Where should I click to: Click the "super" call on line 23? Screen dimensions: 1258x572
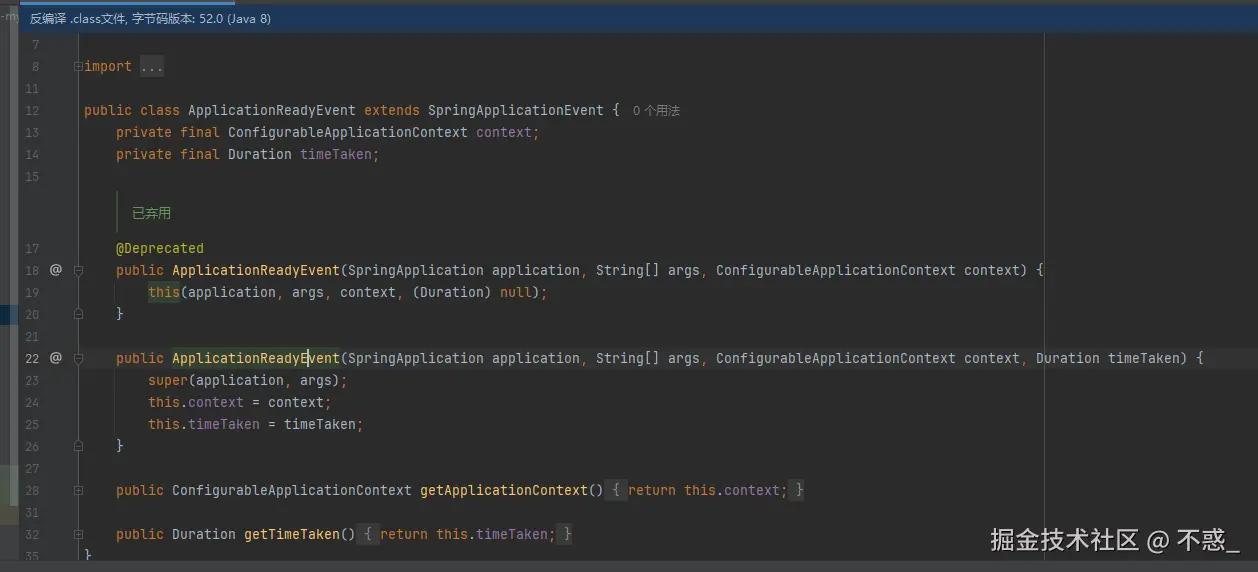(x=168, y=380)
